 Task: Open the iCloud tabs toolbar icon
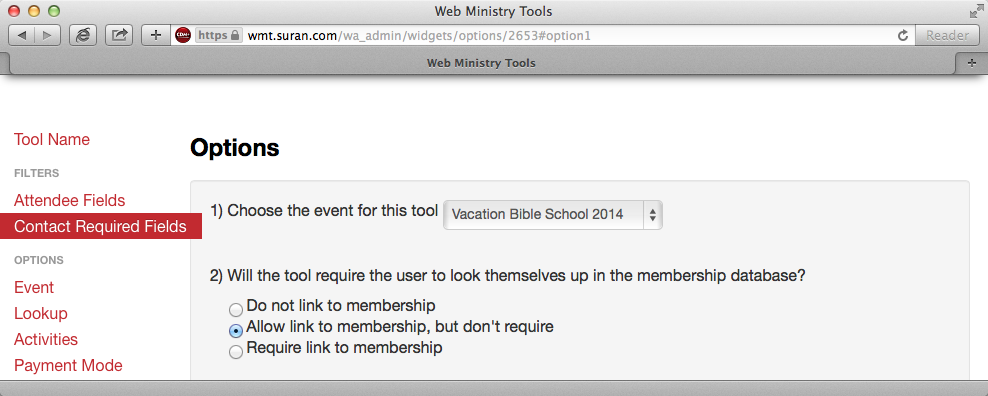click(x=83, y=35)
